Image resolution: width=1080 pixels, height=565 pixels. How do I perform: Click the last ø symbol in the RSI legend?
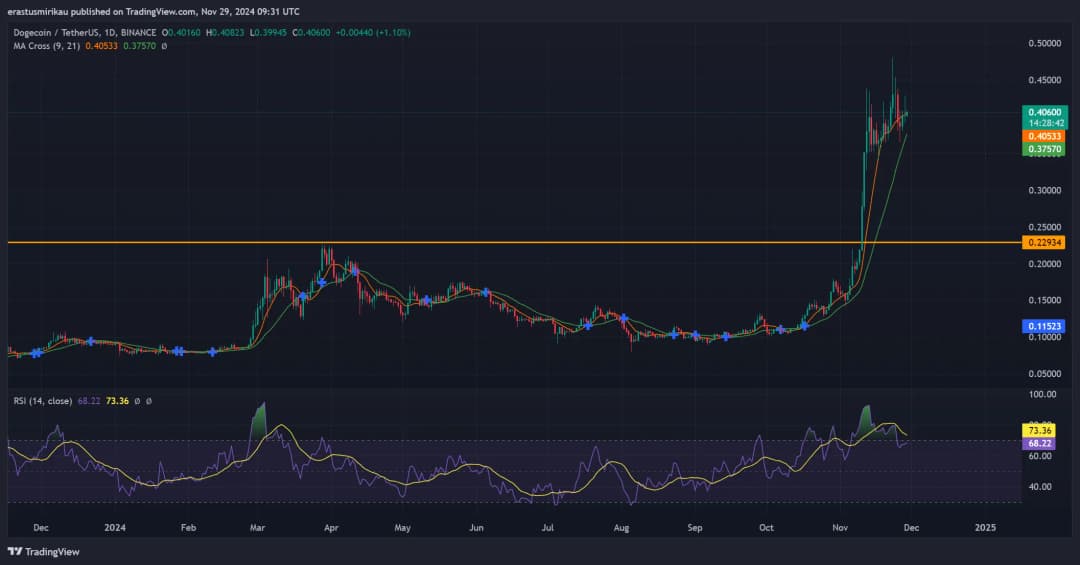click(x=148, y=401)
